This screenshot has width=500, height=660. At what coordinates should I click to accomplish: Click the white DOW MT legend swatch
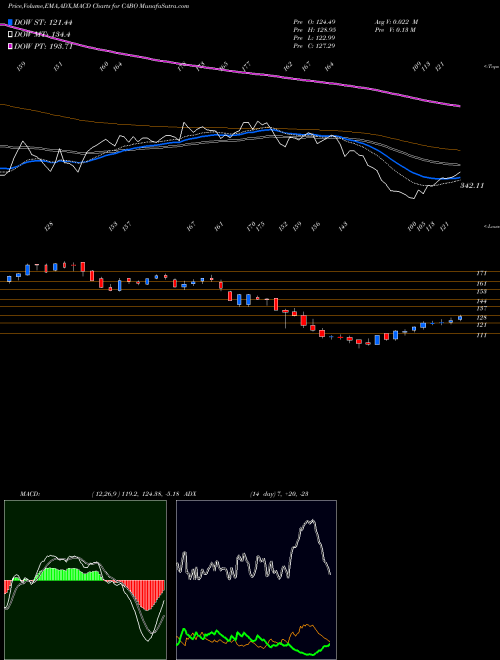[x=10, y=35]
